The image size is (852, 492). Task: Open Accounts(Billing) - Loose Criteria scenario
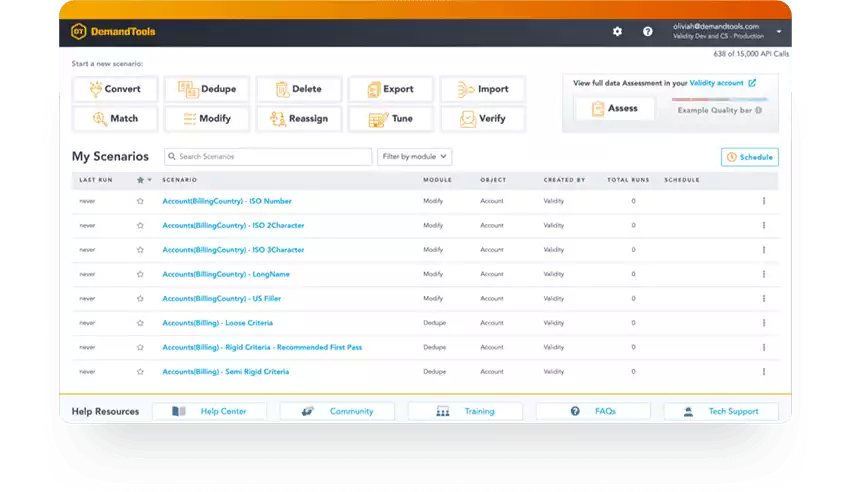(217, 323)
